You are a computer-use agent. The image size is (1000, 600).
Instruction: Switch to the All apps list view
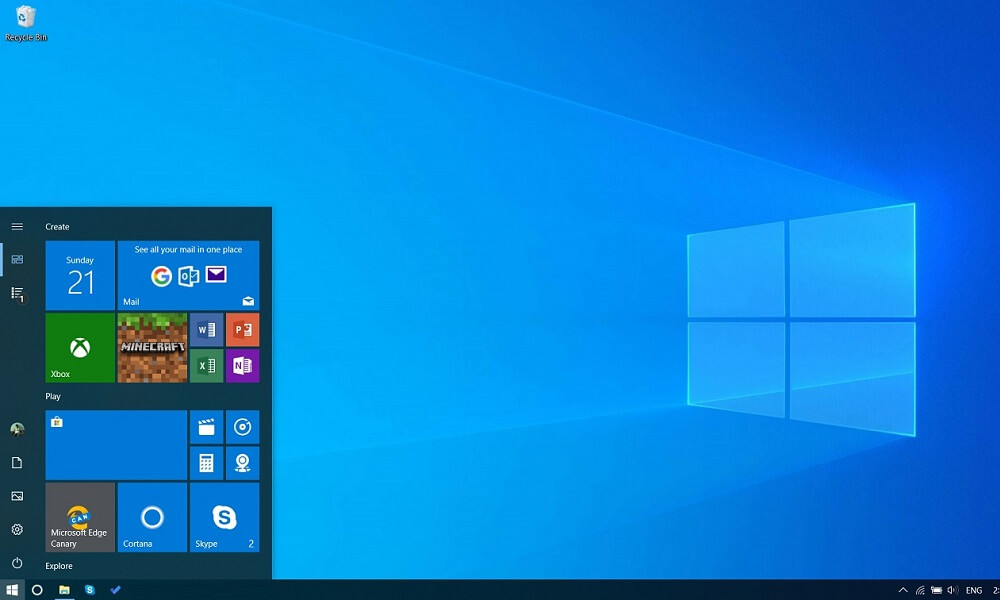[17, 293]
